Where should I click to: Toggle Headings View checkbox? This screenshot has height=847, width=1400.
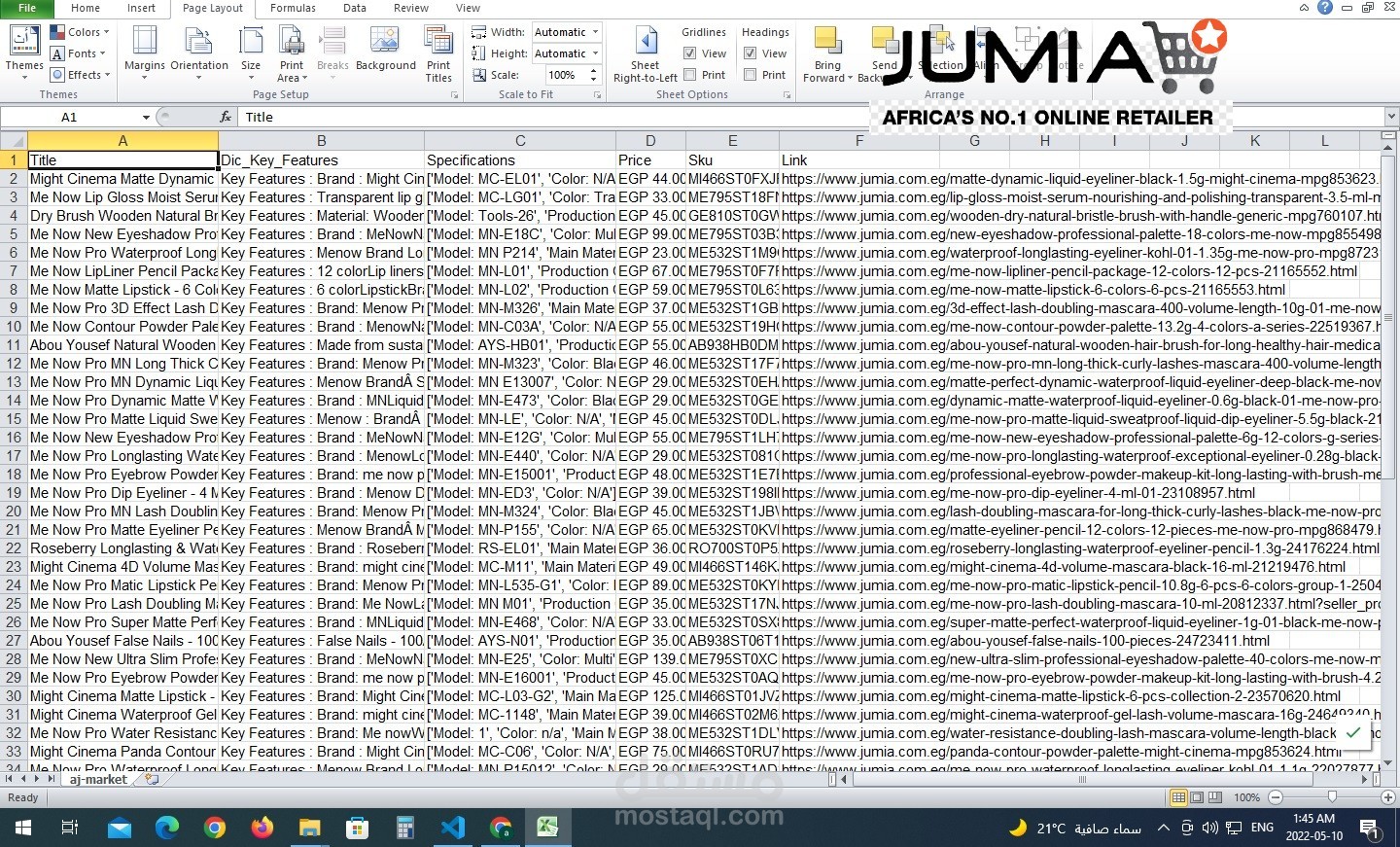pos(750,53)
